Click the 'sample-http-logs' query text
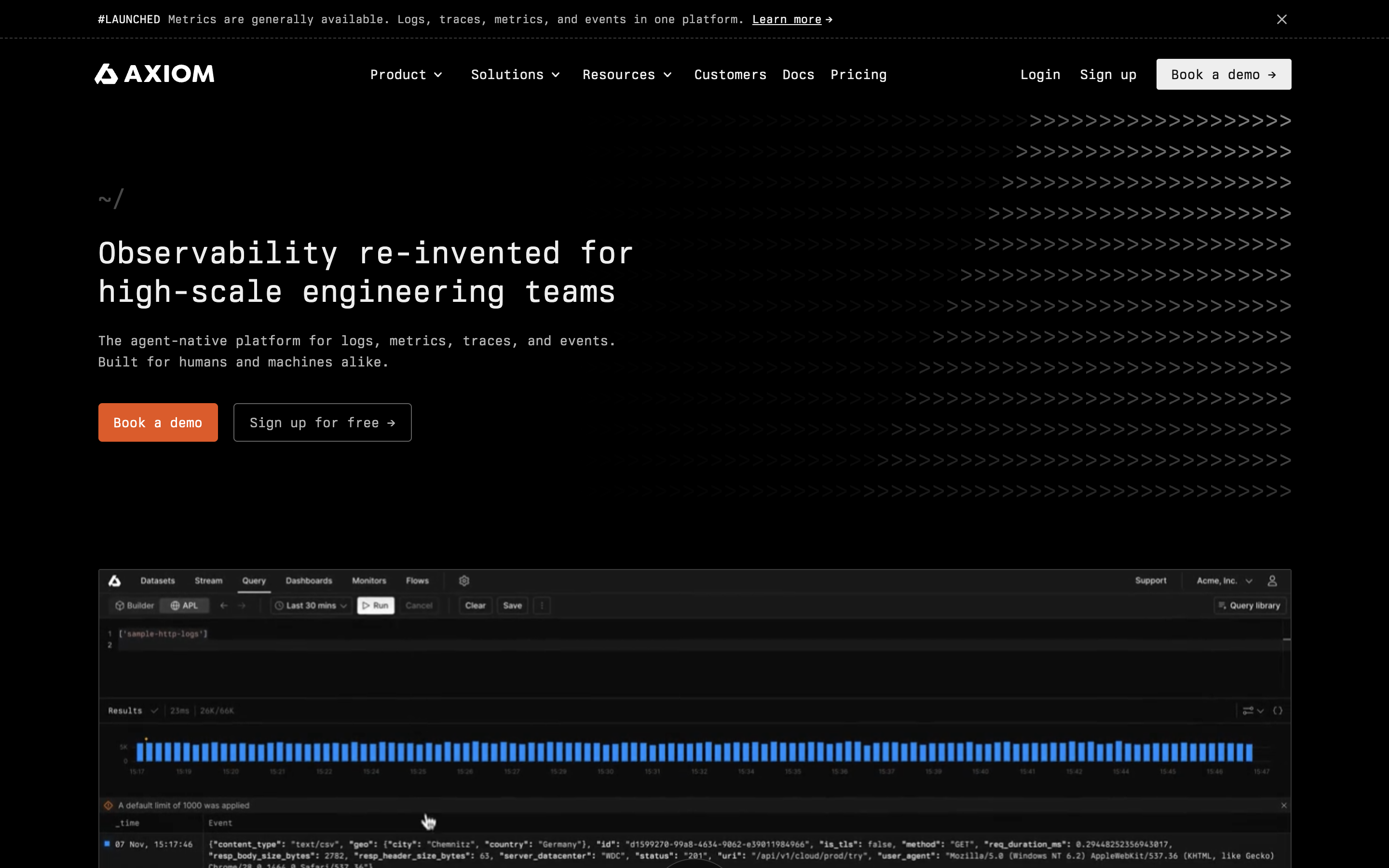This screenshot has height=868, width=1389. click(163, 634)
